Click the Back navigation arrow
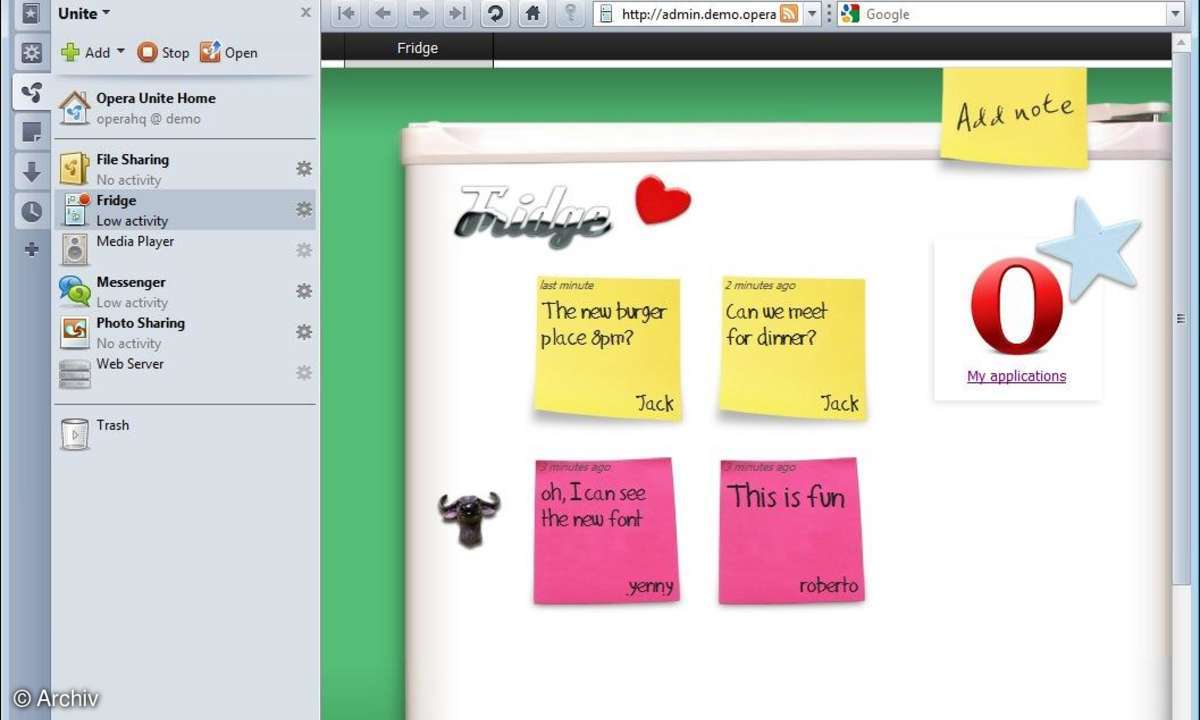Screen dimensions: 1200x720 click(383, 14)
